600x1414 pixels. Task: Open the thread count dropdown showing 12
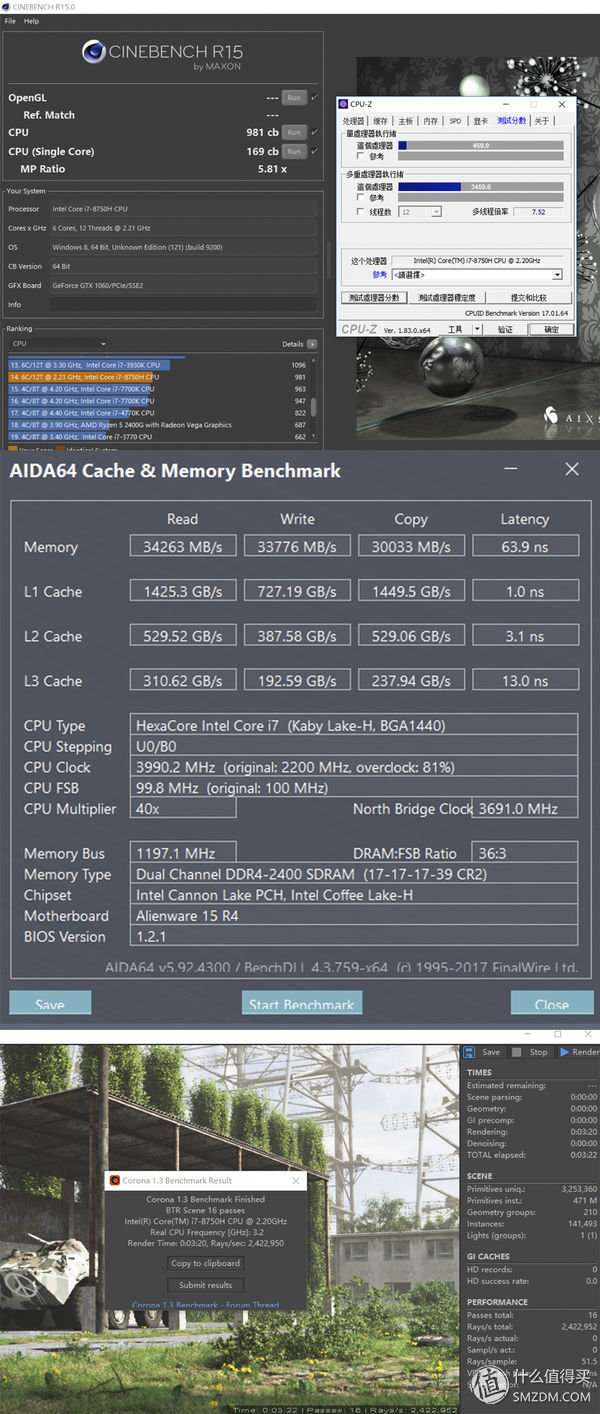tap(436, 211)
